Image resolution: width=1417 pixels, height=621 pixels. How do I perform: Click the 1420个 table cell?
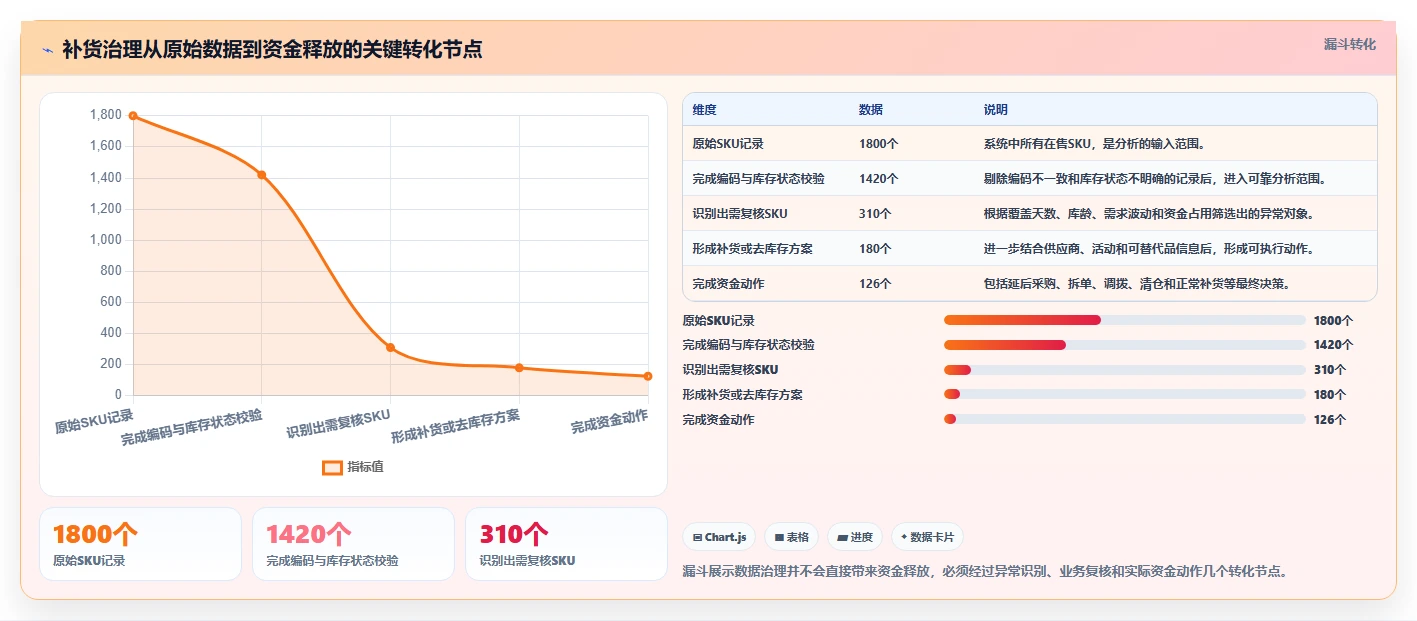(911, 179)
